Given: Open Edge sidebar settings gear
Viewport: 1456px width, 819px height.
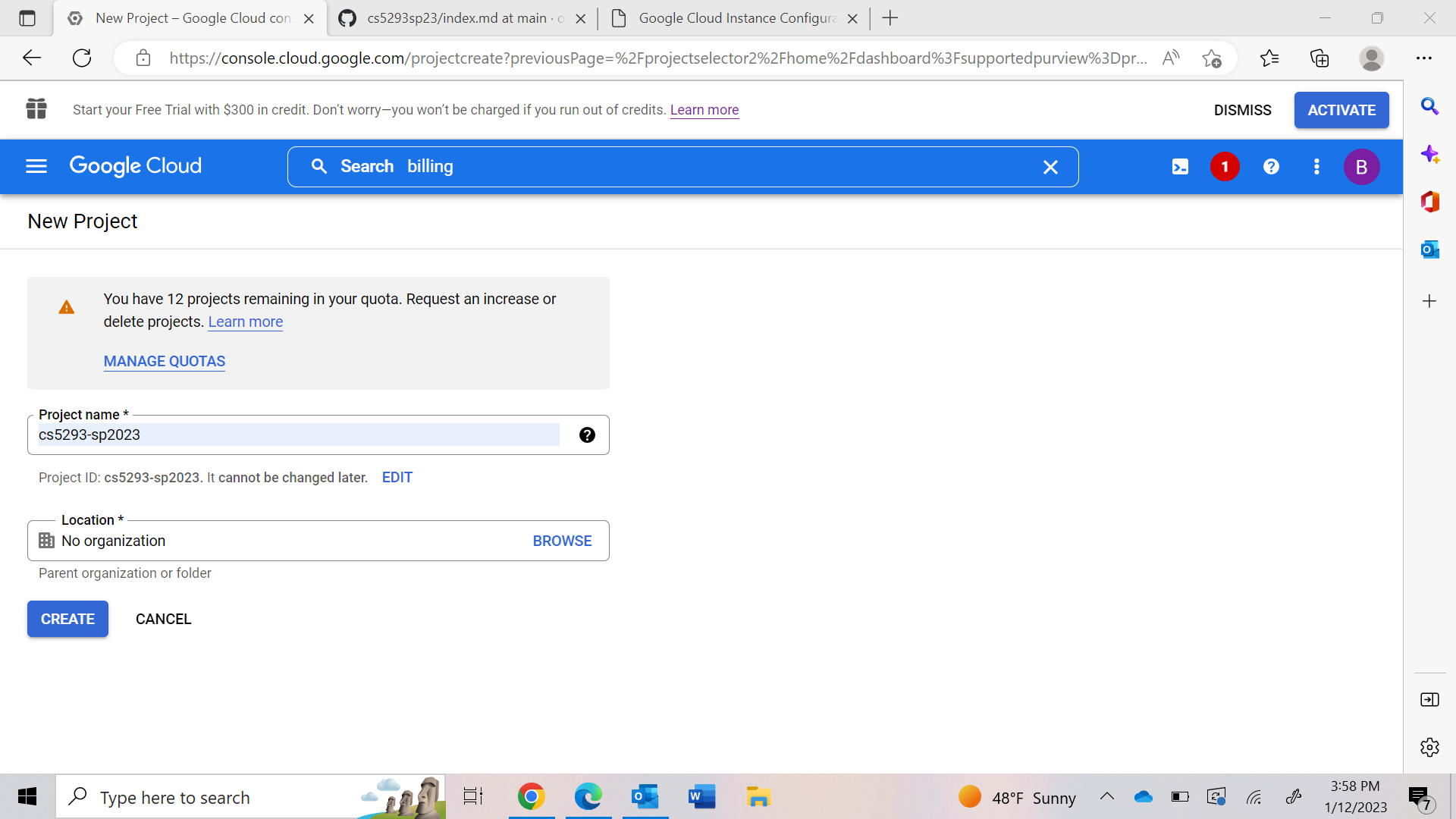Looking at the screenshot, I should pos(1429,747).
